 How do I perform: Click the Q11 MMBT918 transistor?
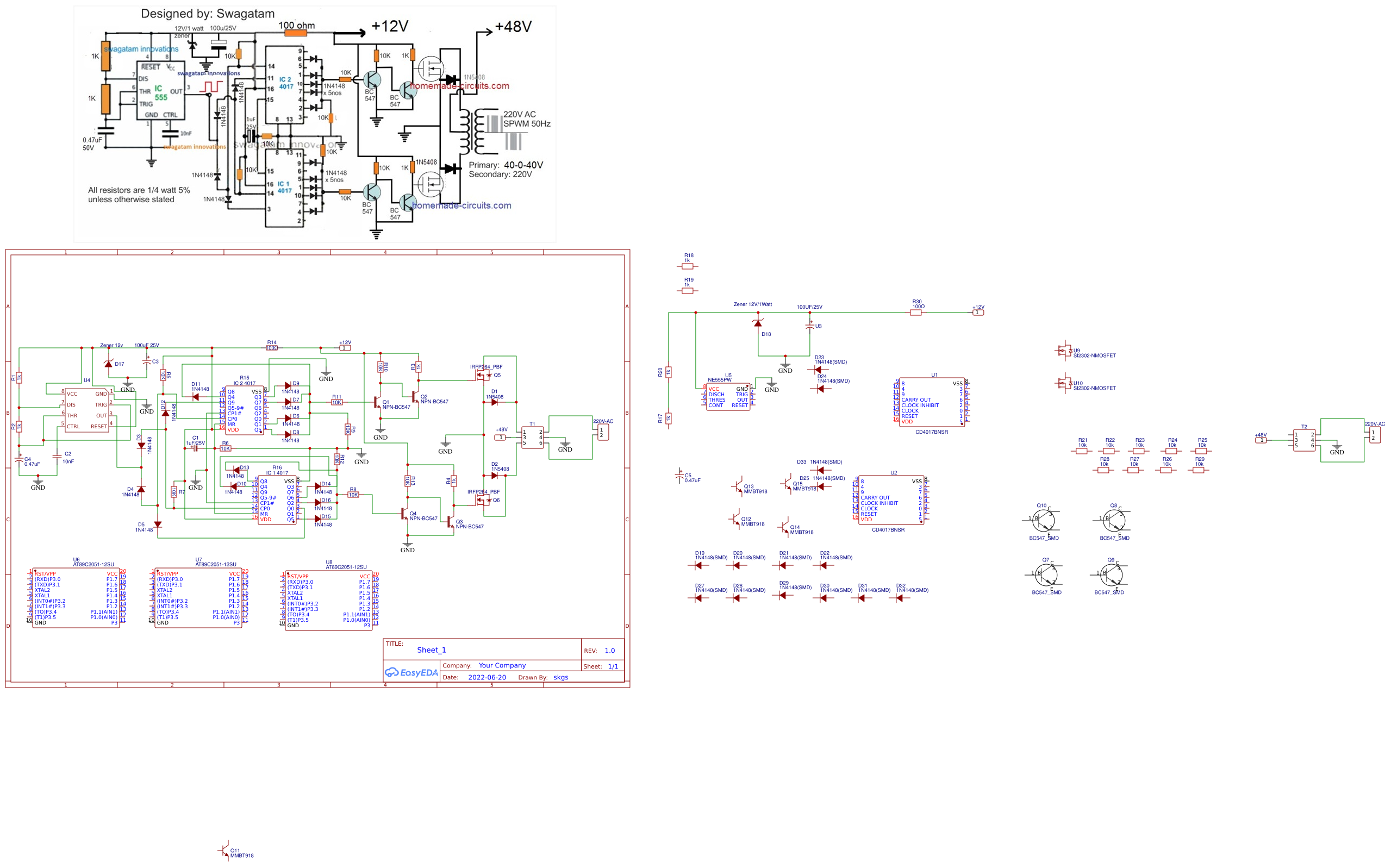pos(225,851)
